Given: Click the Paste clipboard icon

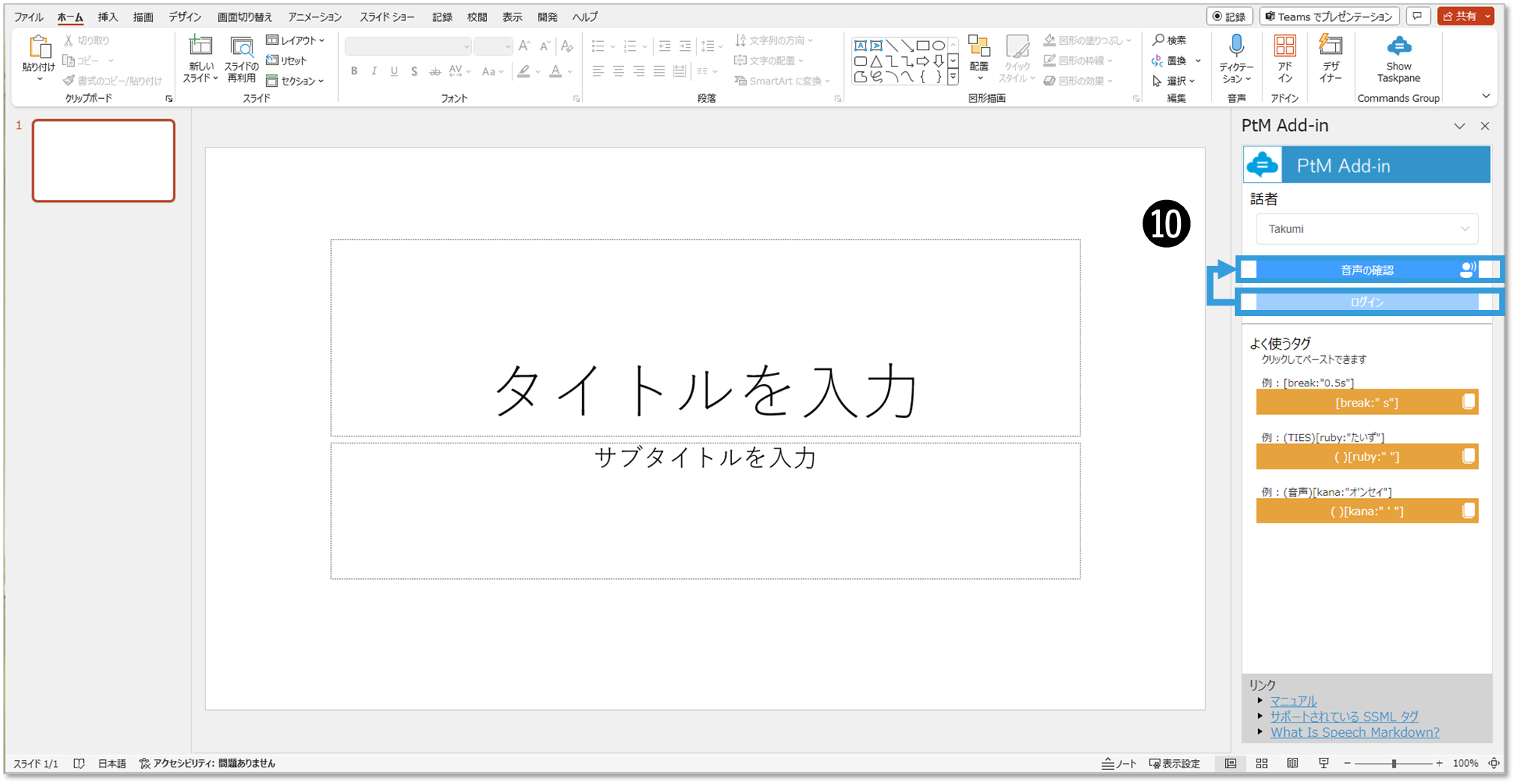Looking at the screenshot, I should [38, 49].
